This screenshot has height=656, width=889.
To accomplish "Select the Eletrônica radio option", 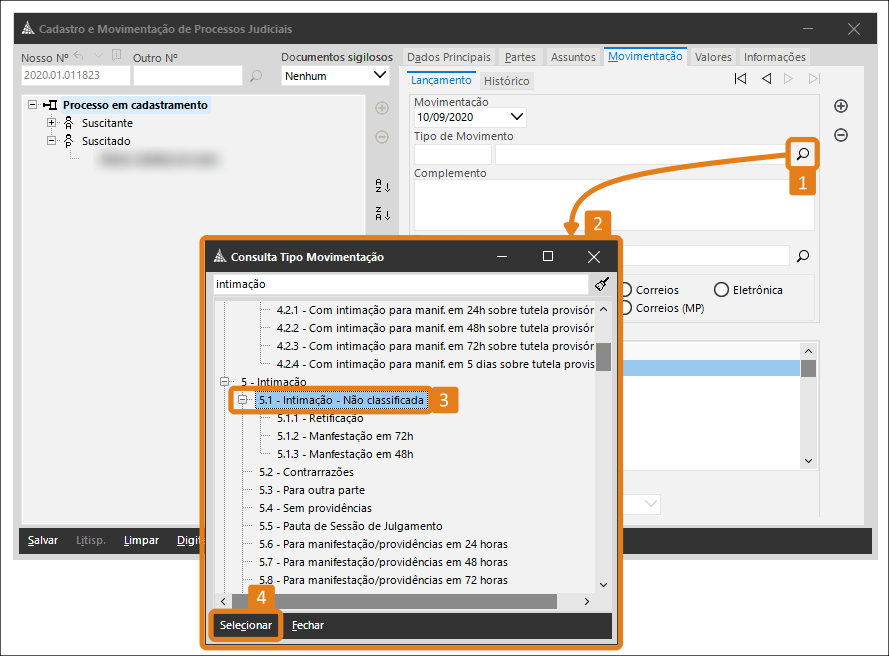I will tap(723, 290).
